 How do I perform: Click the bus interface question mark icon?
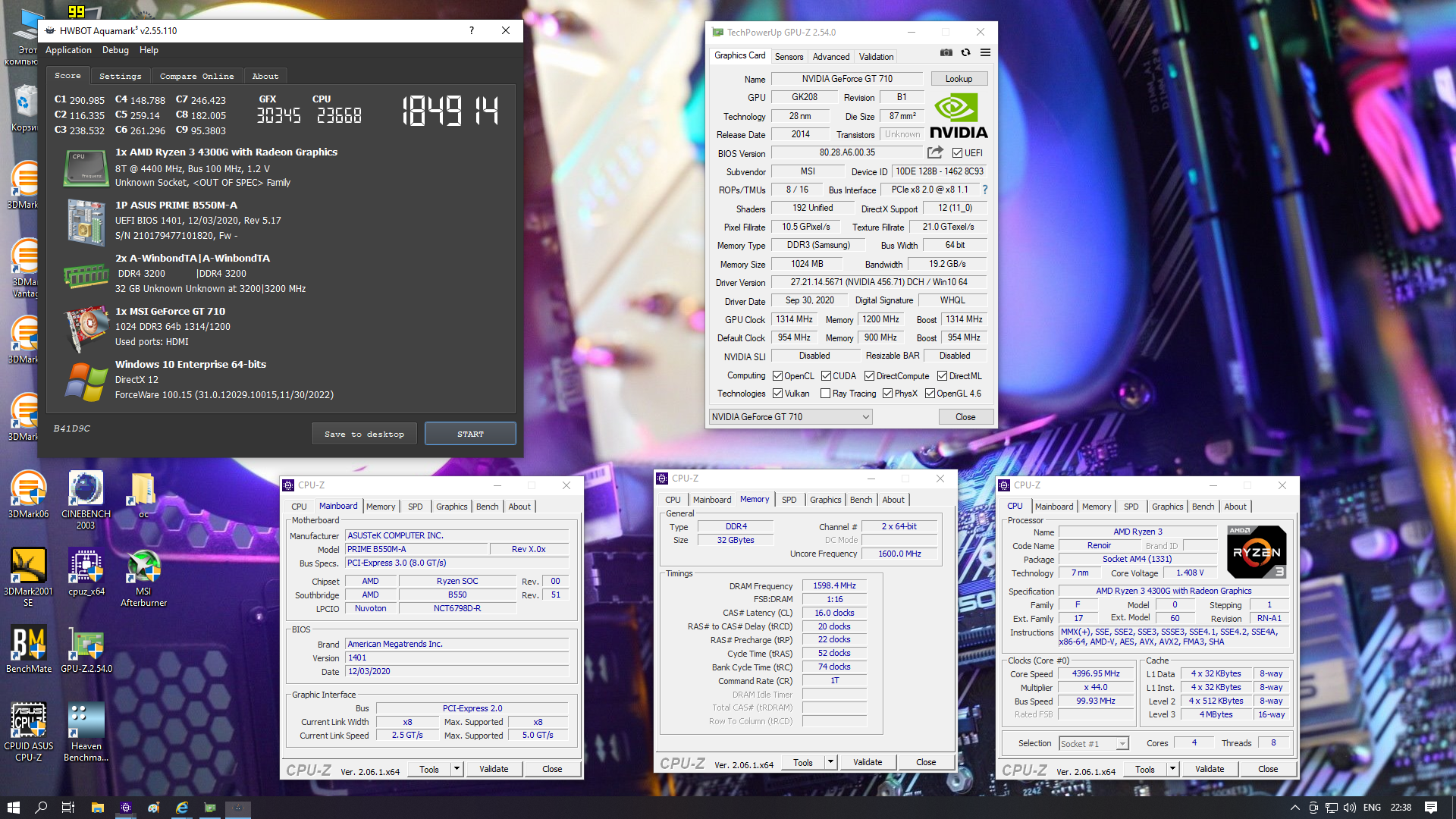pyautogui.click(x=985, y=190)
